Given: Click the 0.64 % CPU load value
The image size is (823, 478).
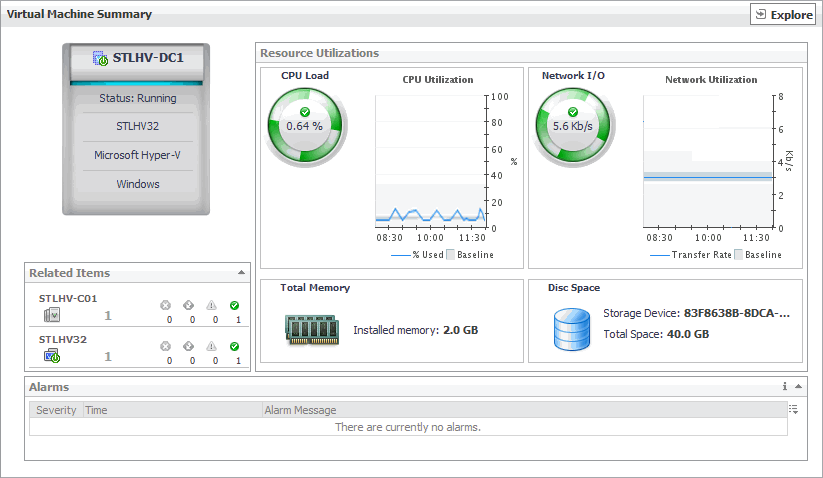Looking at the screenshot, I should click(304, 126).
